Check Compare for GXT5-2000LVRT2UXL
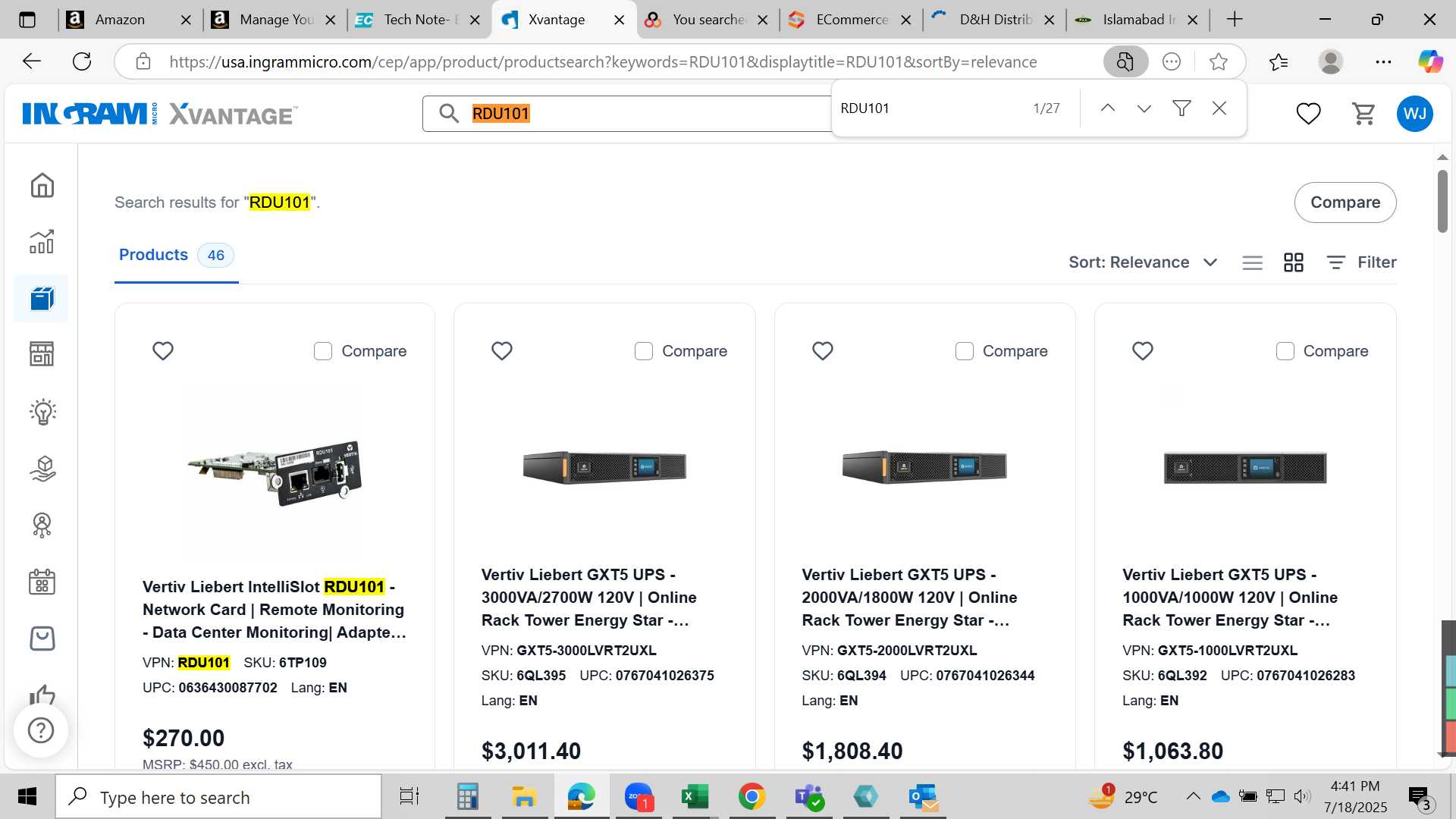 (x=965, y=351)
